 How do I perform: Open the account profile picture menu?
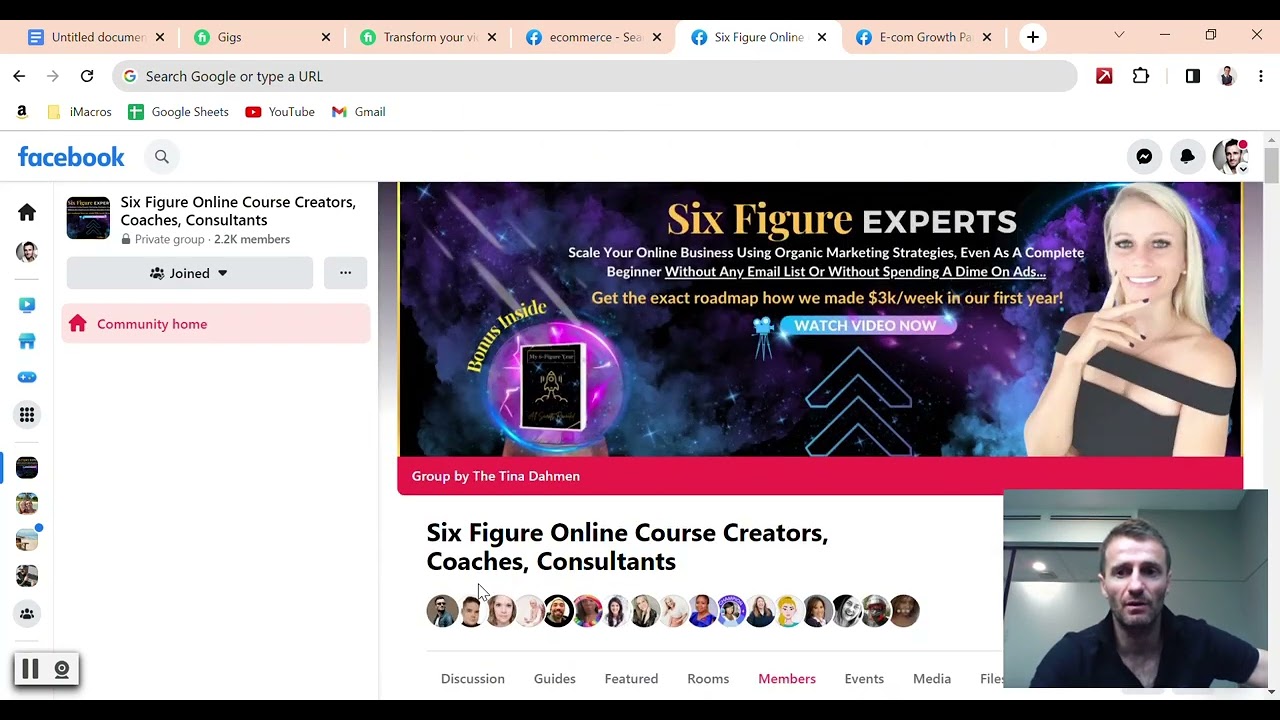(x=1230, y=156)
